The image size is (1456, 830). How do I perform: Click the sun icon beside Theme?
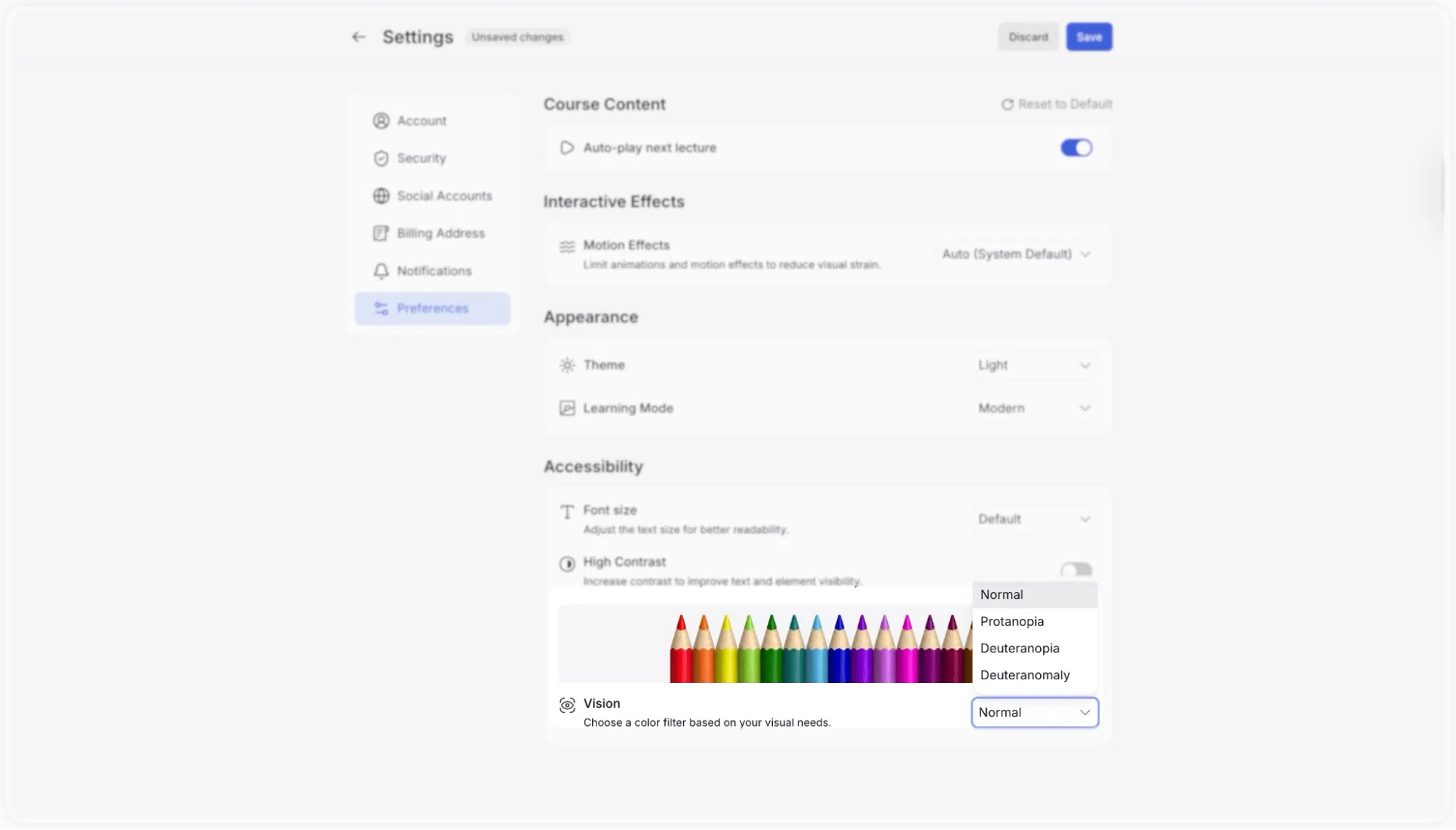pyautogui.click(x=567, y=365)
